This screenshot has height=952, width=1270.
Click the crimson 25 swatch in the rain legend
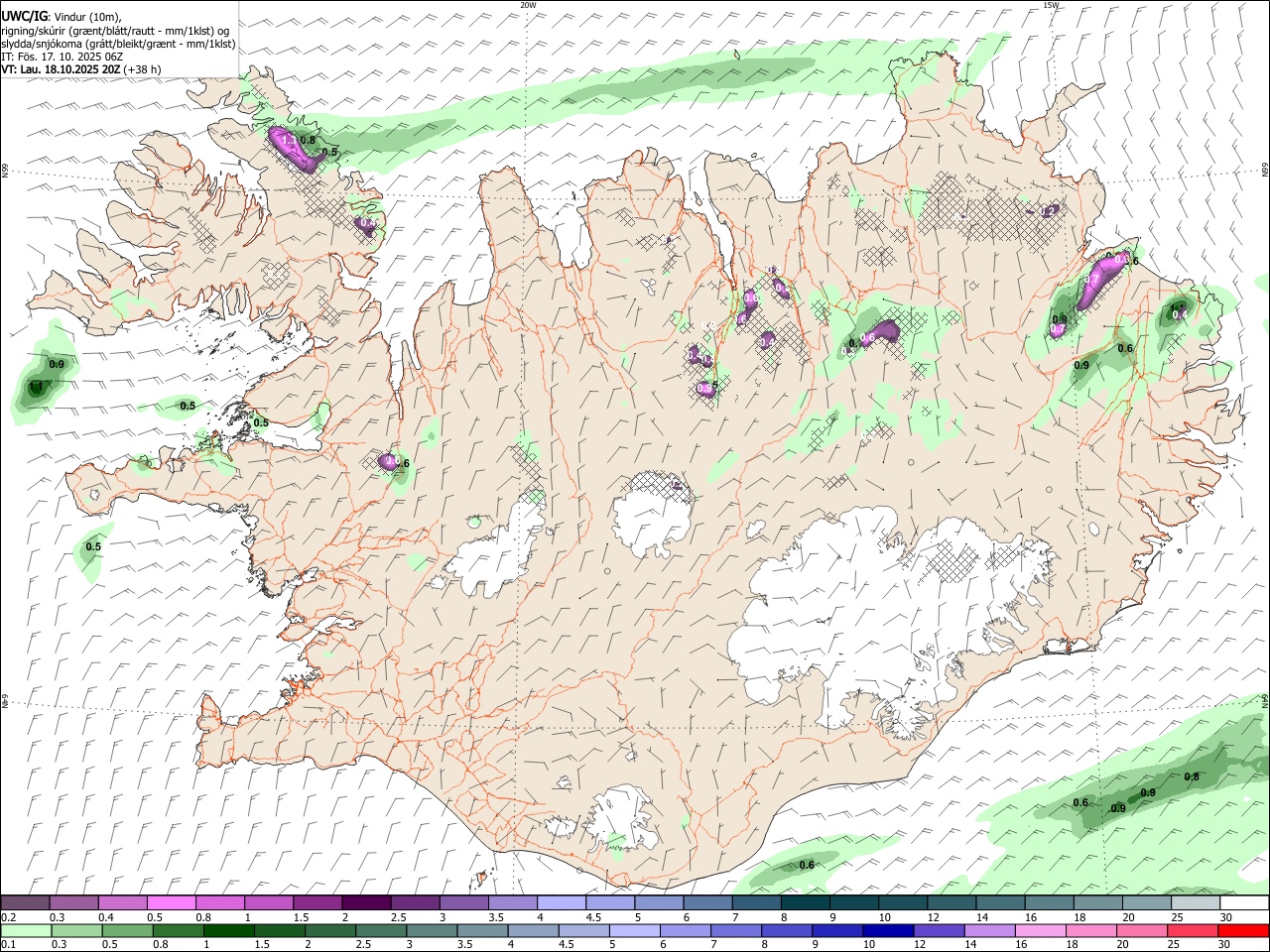pos(1193,930)
